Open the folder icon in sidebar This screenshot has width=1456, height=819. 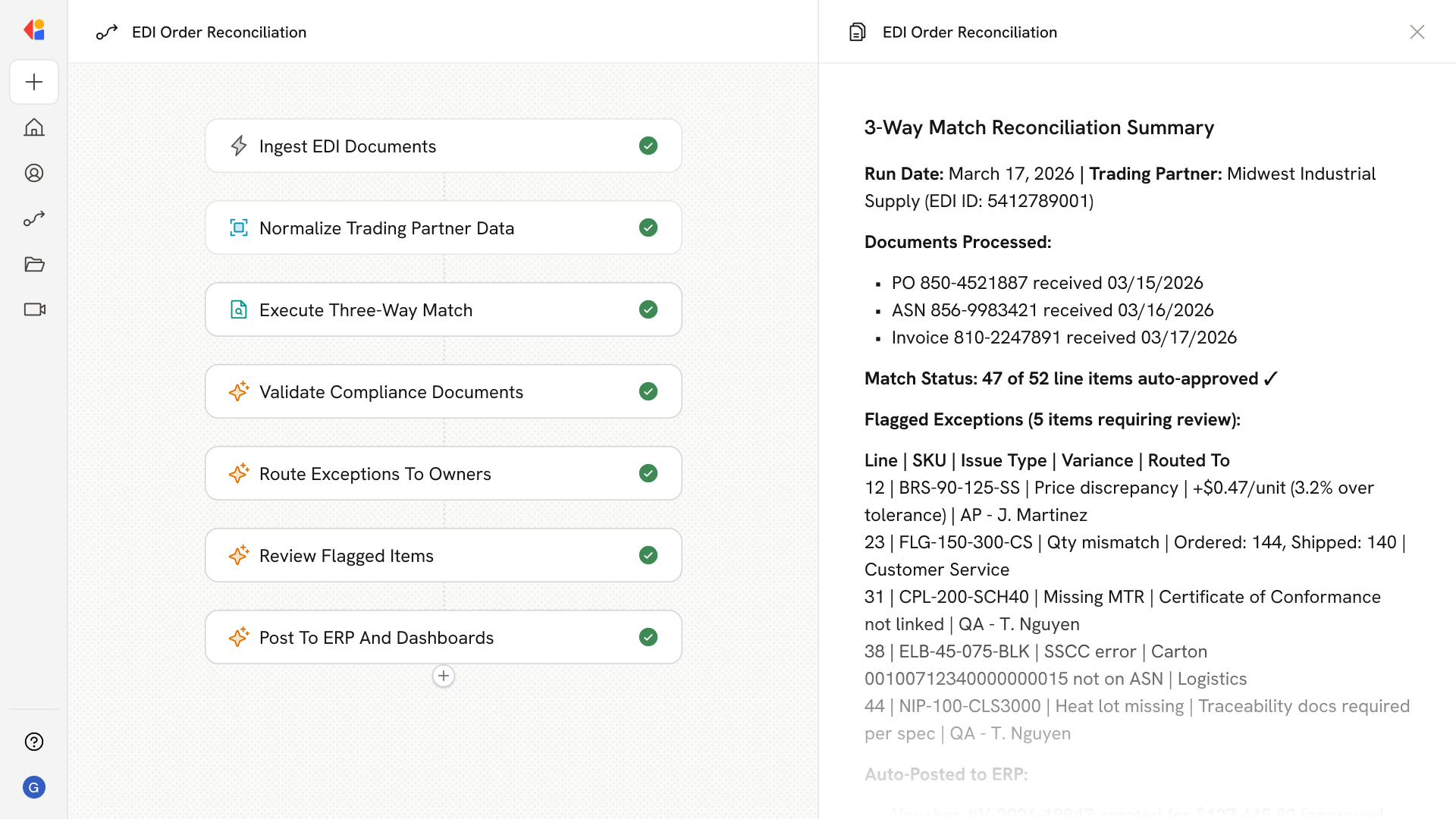34,264
